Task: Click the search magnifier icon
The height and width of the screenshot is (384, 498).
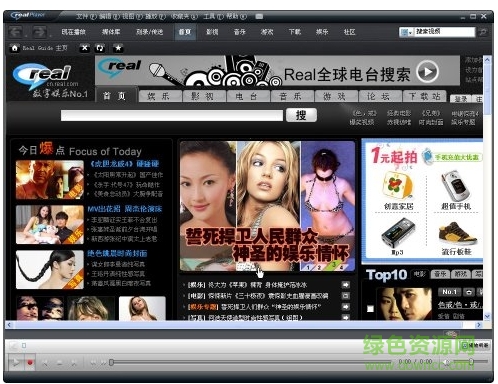Action: point(482,32)
